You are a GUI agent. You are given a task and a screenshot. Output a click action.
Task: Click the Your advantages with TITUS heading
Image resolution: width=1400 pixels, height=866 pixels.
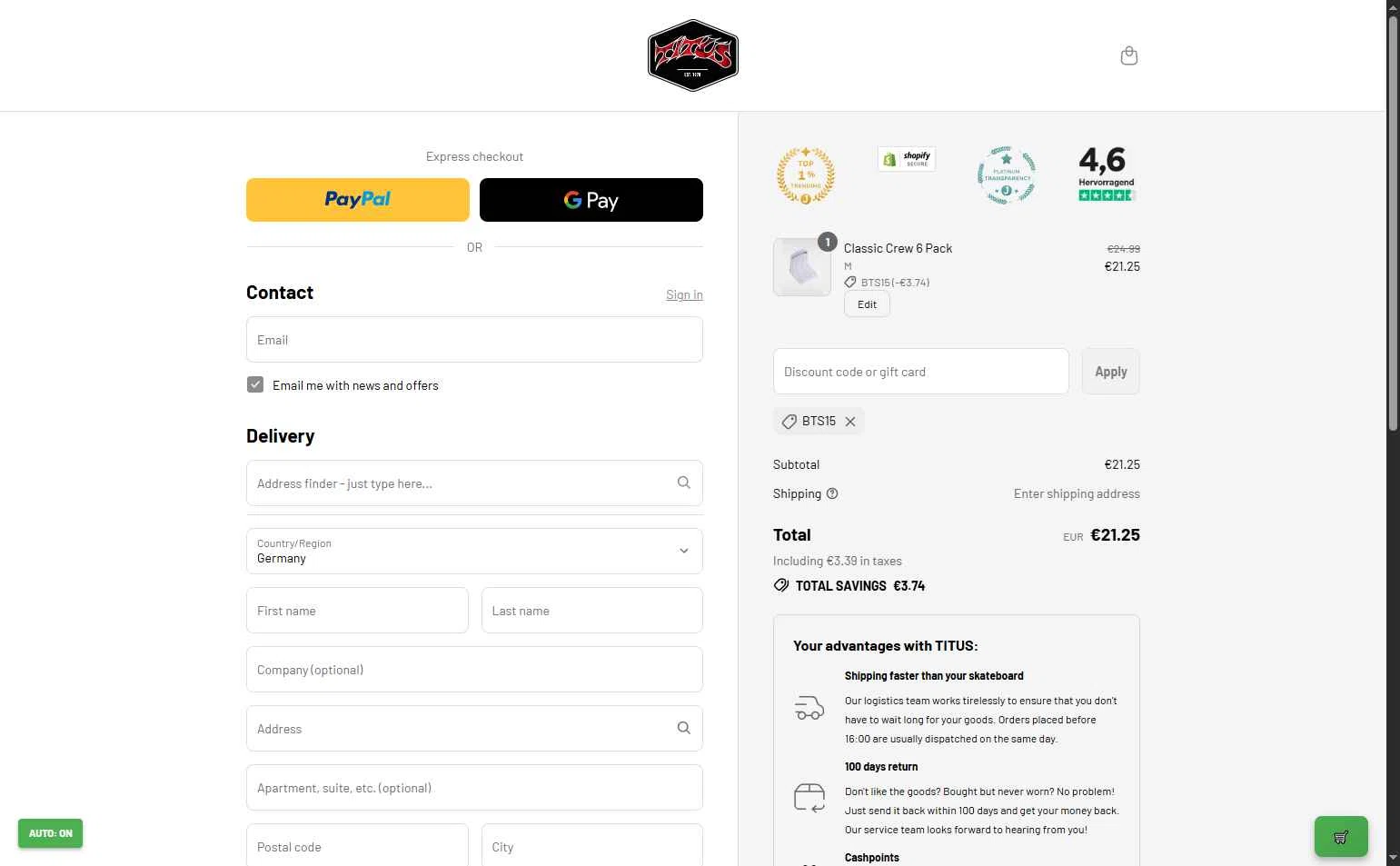[x=885, y=646]
